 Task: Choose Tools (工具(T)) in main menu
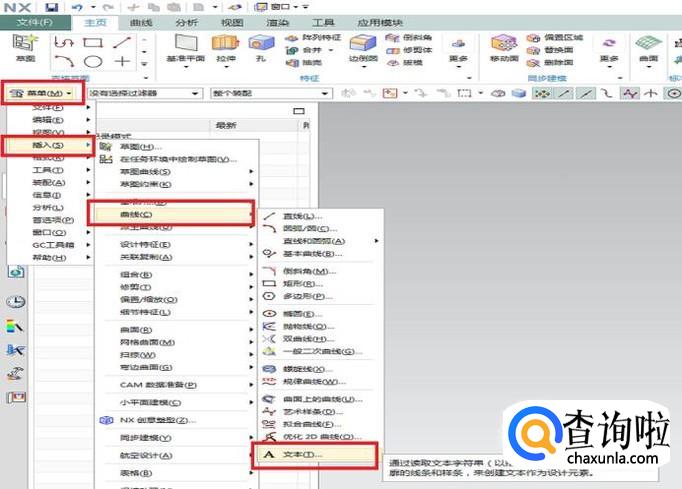48,170
